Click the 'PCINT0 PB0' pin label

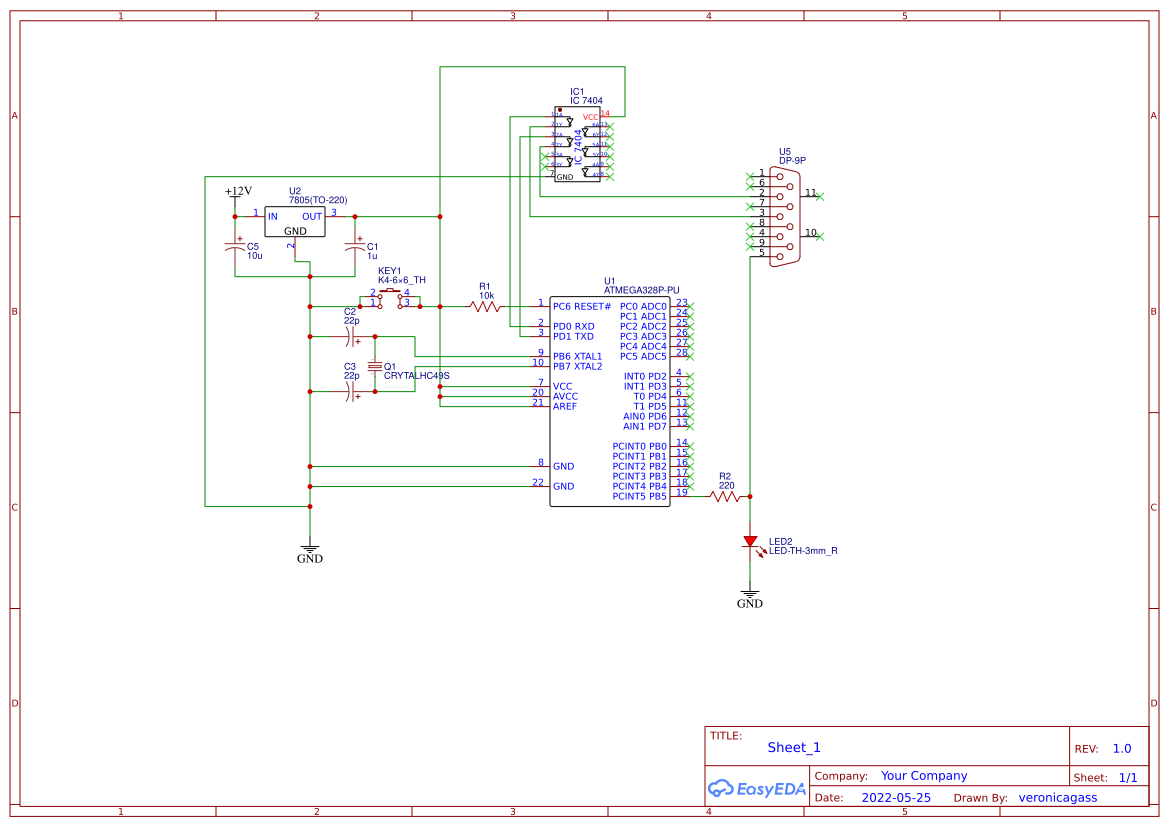pos(640,447)
